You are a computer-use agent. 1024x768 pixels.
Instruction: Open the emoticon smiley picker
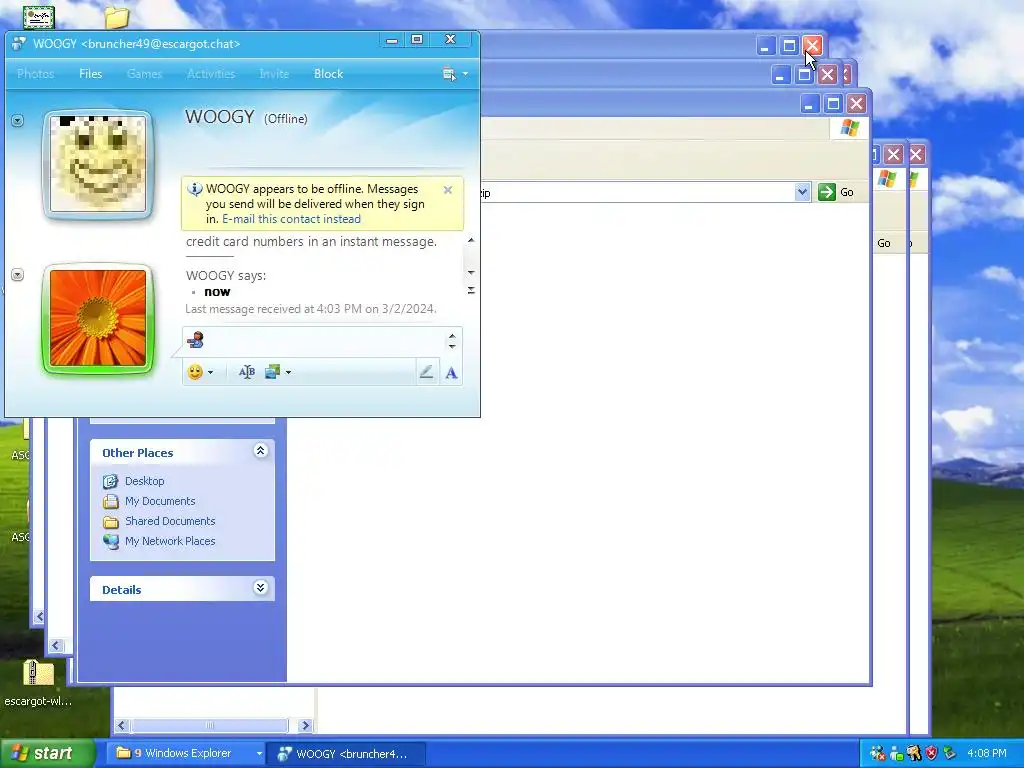click(195, 372)
